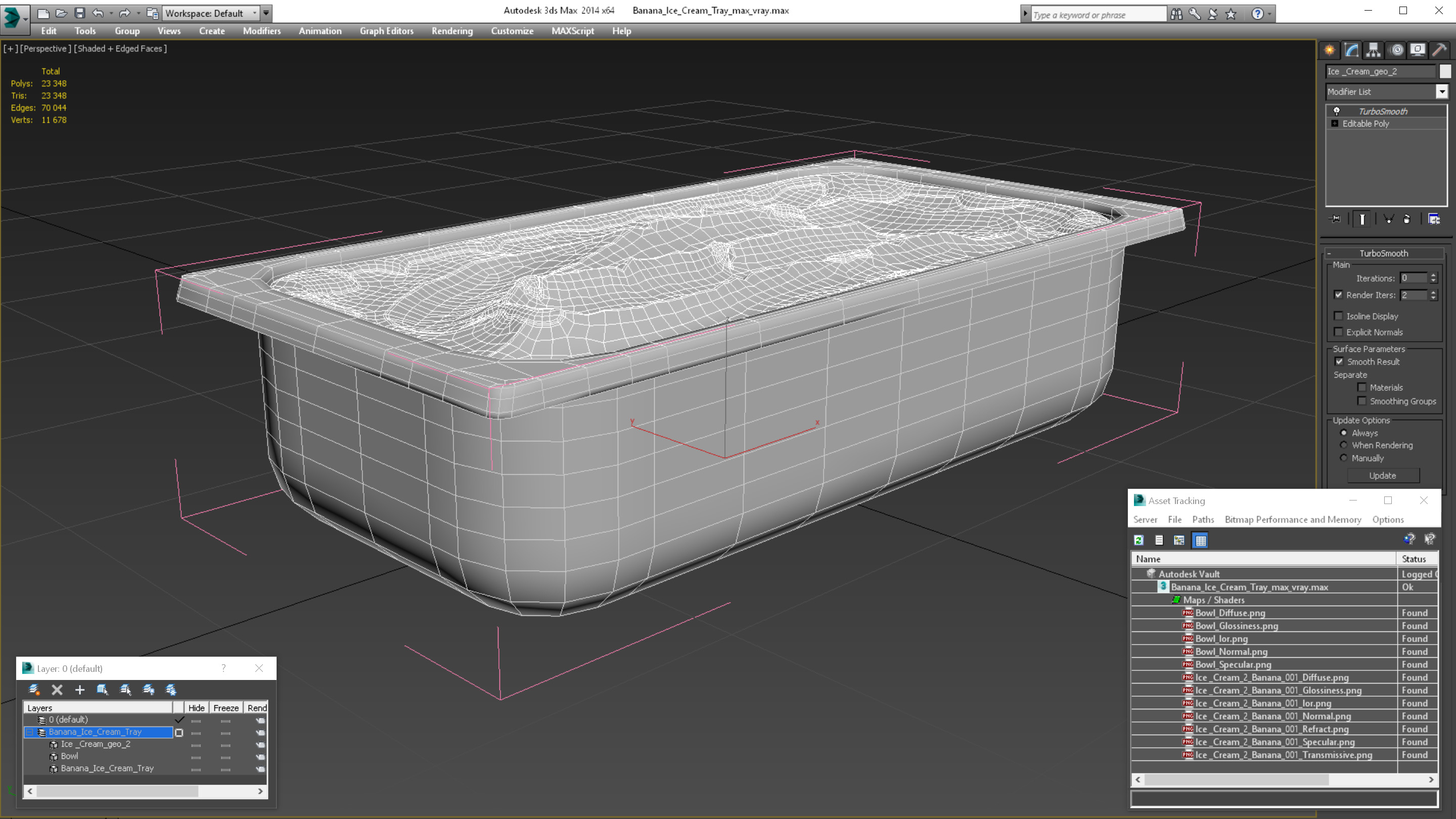Enable Separate by Materials checkbox
Screen dimensions: 1456x819
pyautogui.click(x=1362, y=387)
